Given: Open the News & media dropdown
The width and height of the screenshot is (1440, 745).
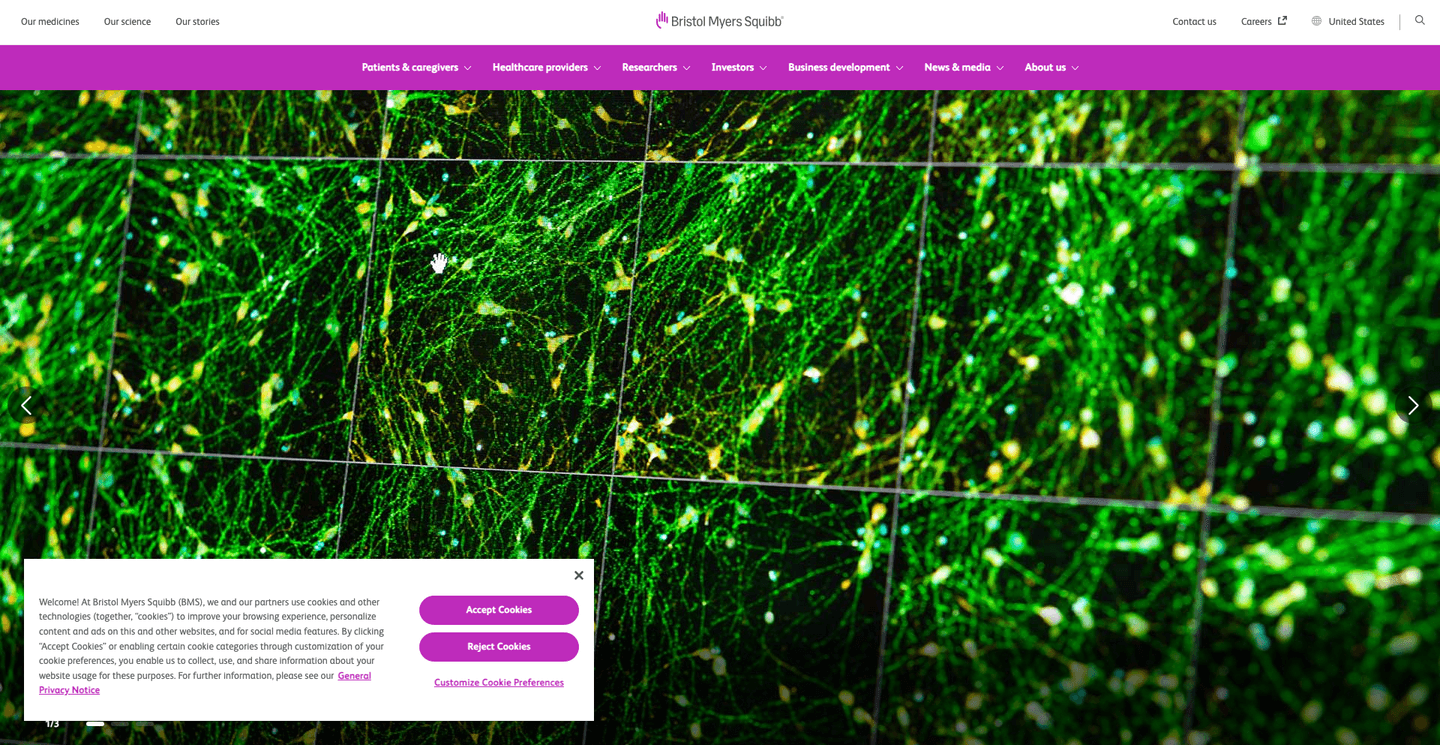Looking at the screenshot, I should coord(963,67).
